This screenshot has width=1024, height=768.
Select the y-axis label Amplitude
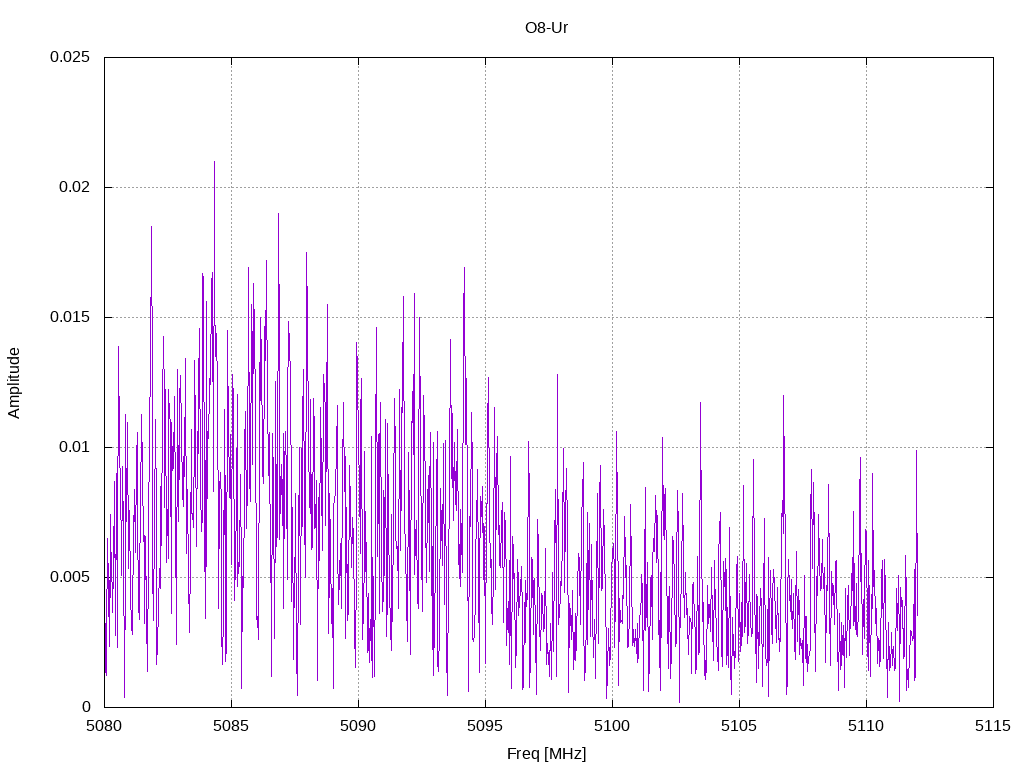click(14, 383)
